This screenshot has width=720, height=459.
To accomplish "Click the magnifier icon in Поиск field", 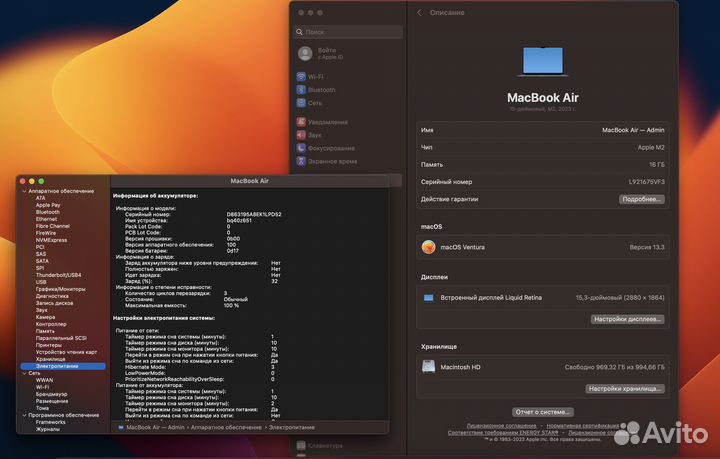I will (299, 32).
